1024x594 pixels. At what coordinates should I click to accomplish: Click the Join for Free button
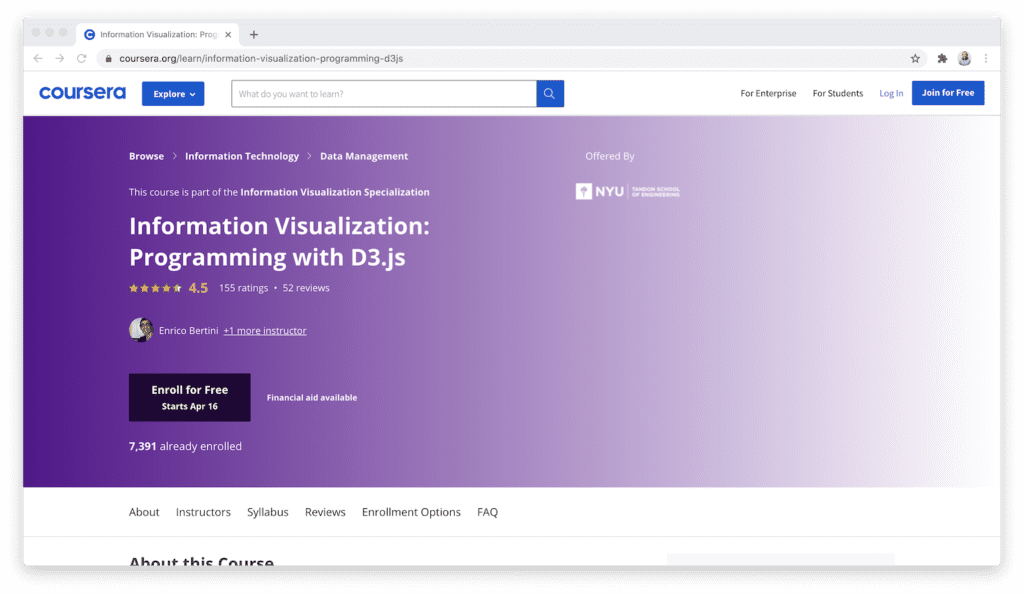click(948, 93)
